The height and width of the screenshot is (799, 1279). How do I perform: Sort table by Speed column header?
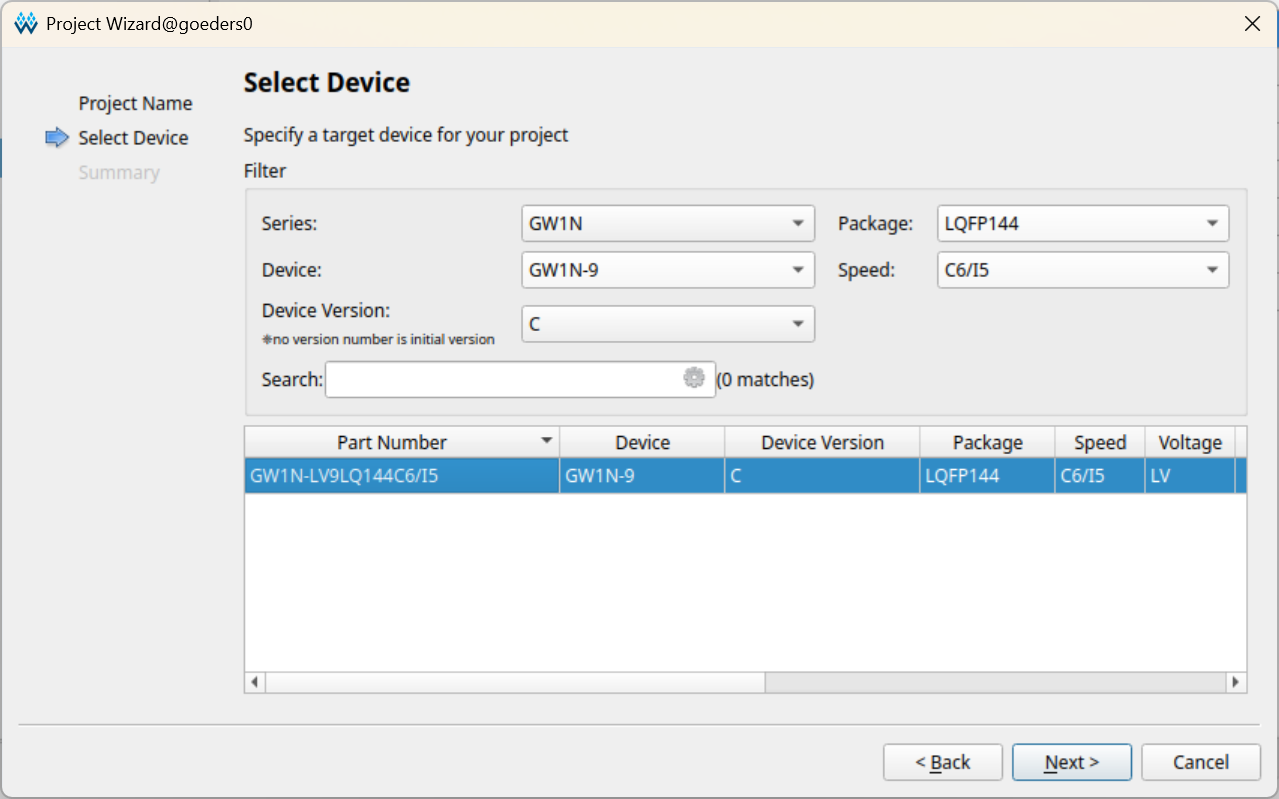[1100, 442]
